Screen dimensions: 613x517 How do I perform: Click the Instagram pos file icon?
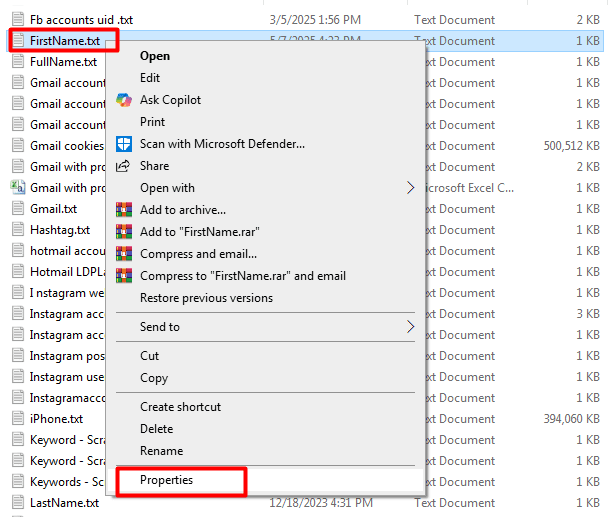point(18,355)
